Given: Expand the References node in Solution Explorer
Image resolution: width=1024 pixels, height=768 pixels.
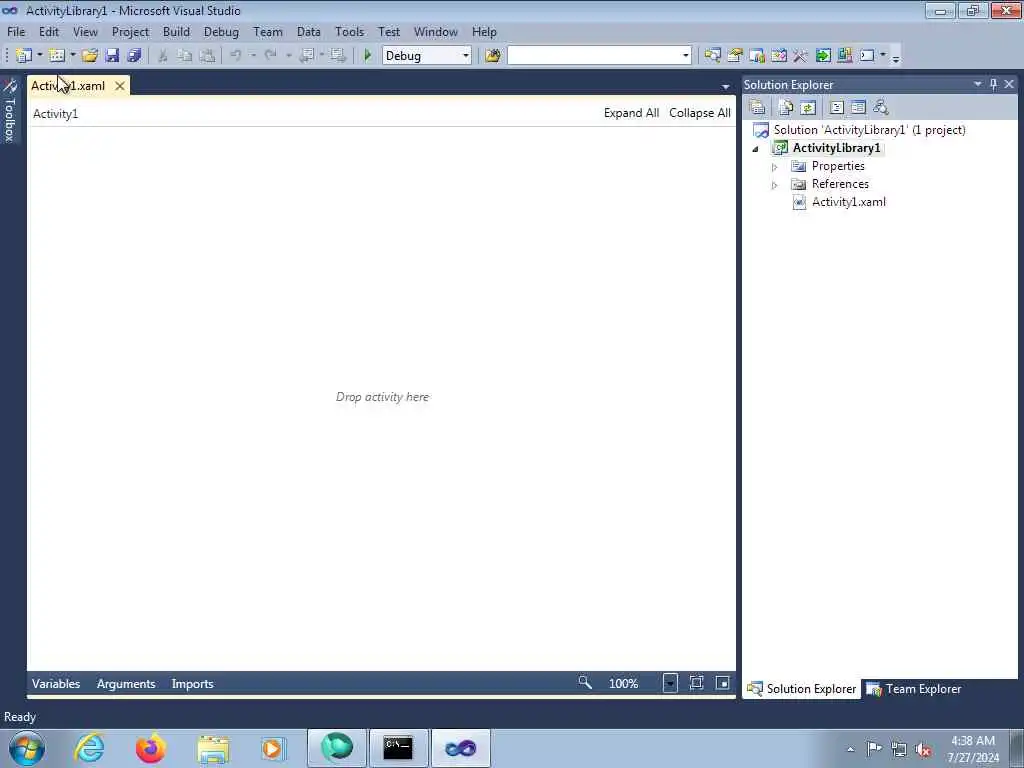Looking at the screenshot, I should pos(775,185).
